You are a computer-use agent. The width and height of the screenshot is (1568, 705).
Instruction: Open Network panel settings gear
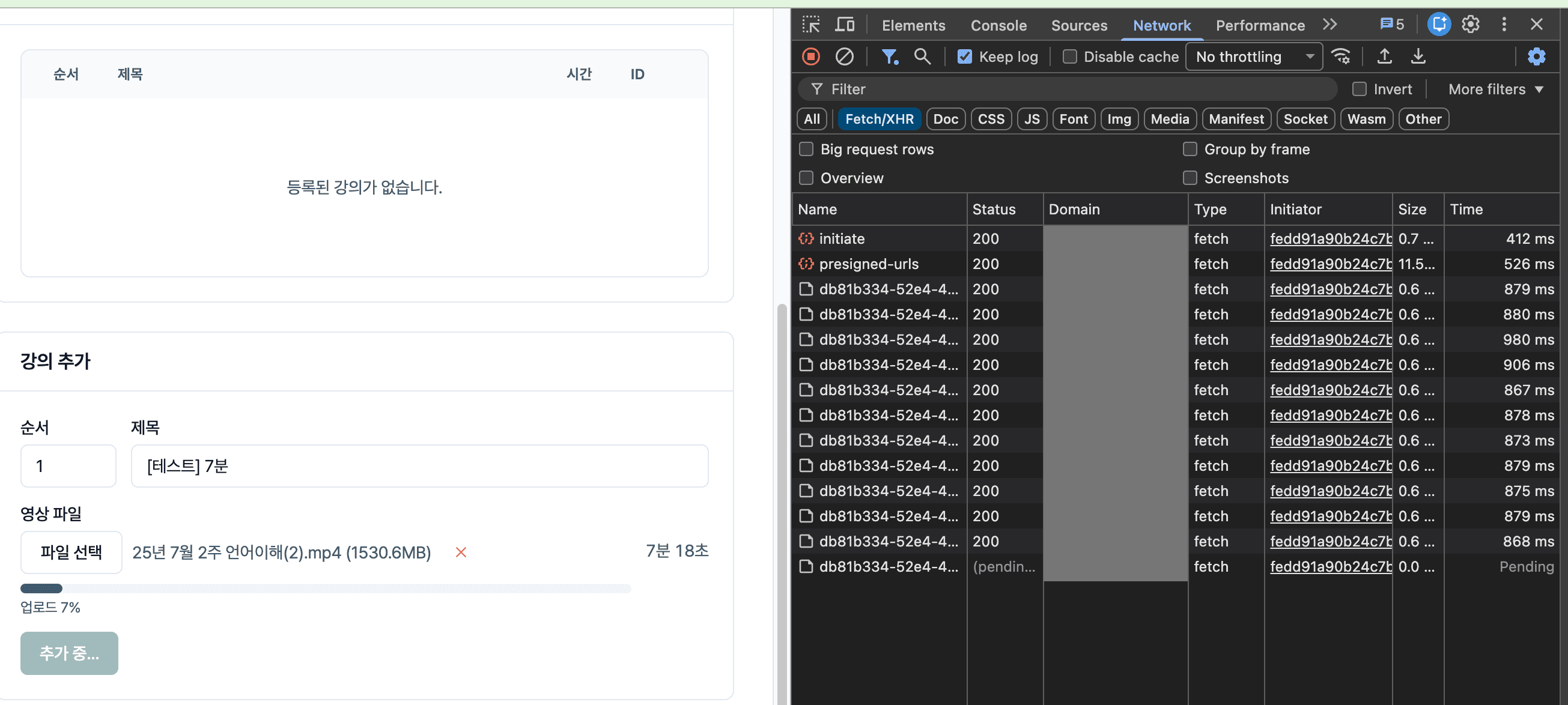(1536, 56)
